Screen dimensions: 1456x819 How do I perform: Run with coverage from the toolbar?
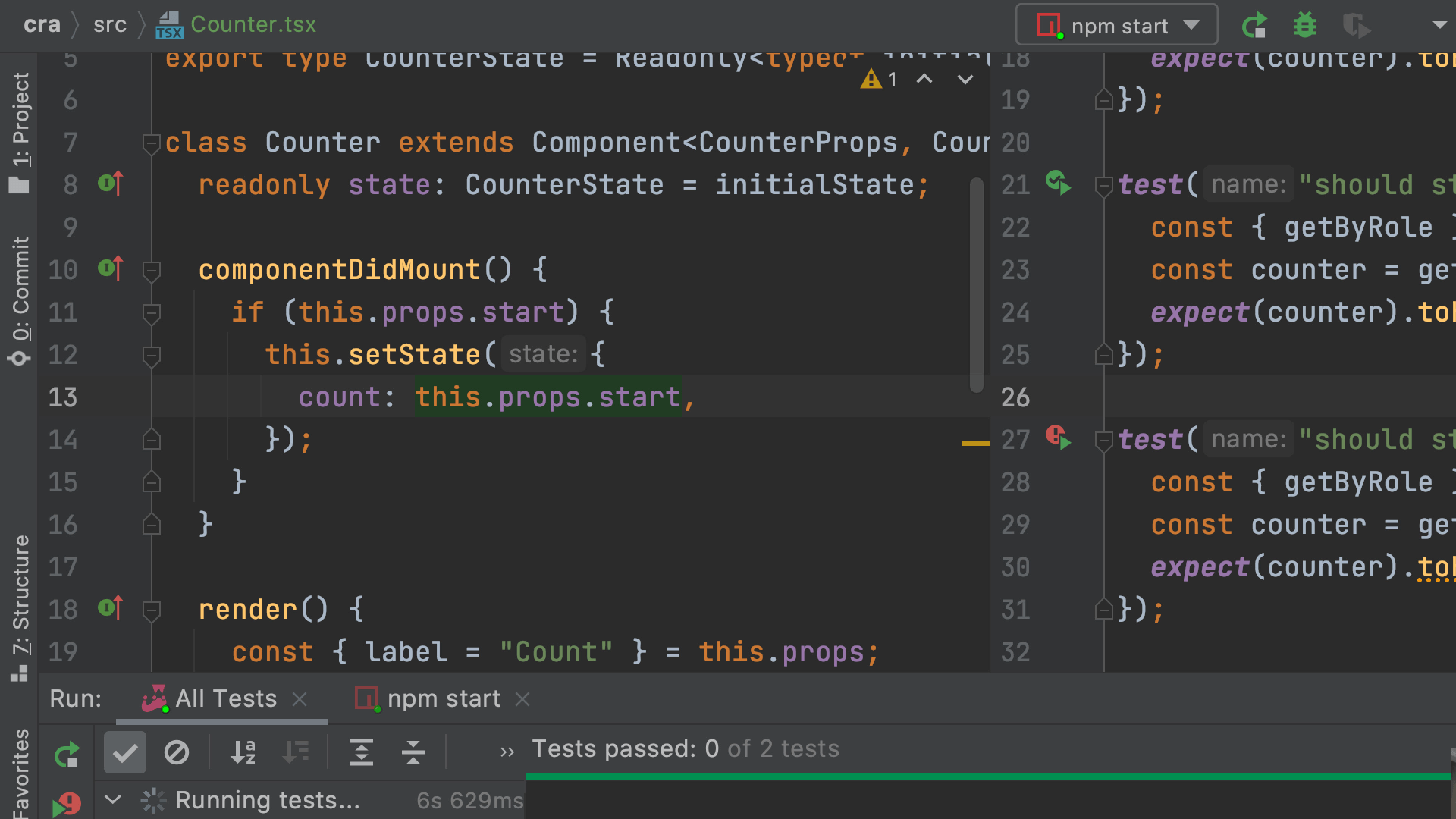coord(1356,25)
